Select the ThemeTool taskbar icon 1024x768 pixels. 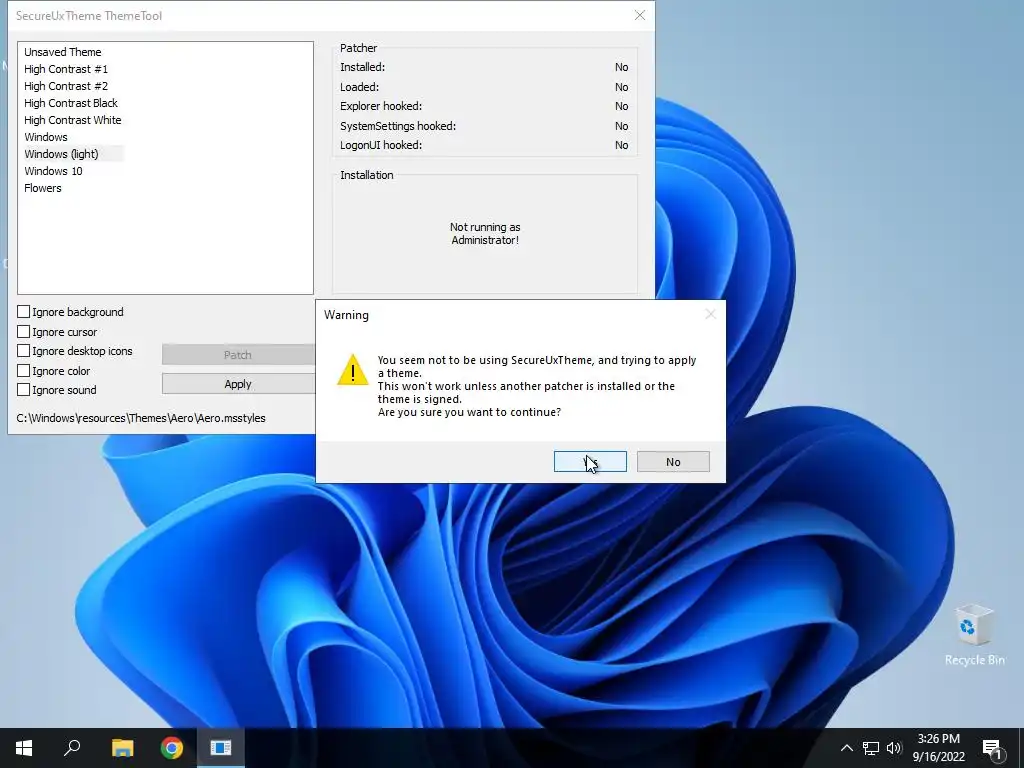click(221, 748)
